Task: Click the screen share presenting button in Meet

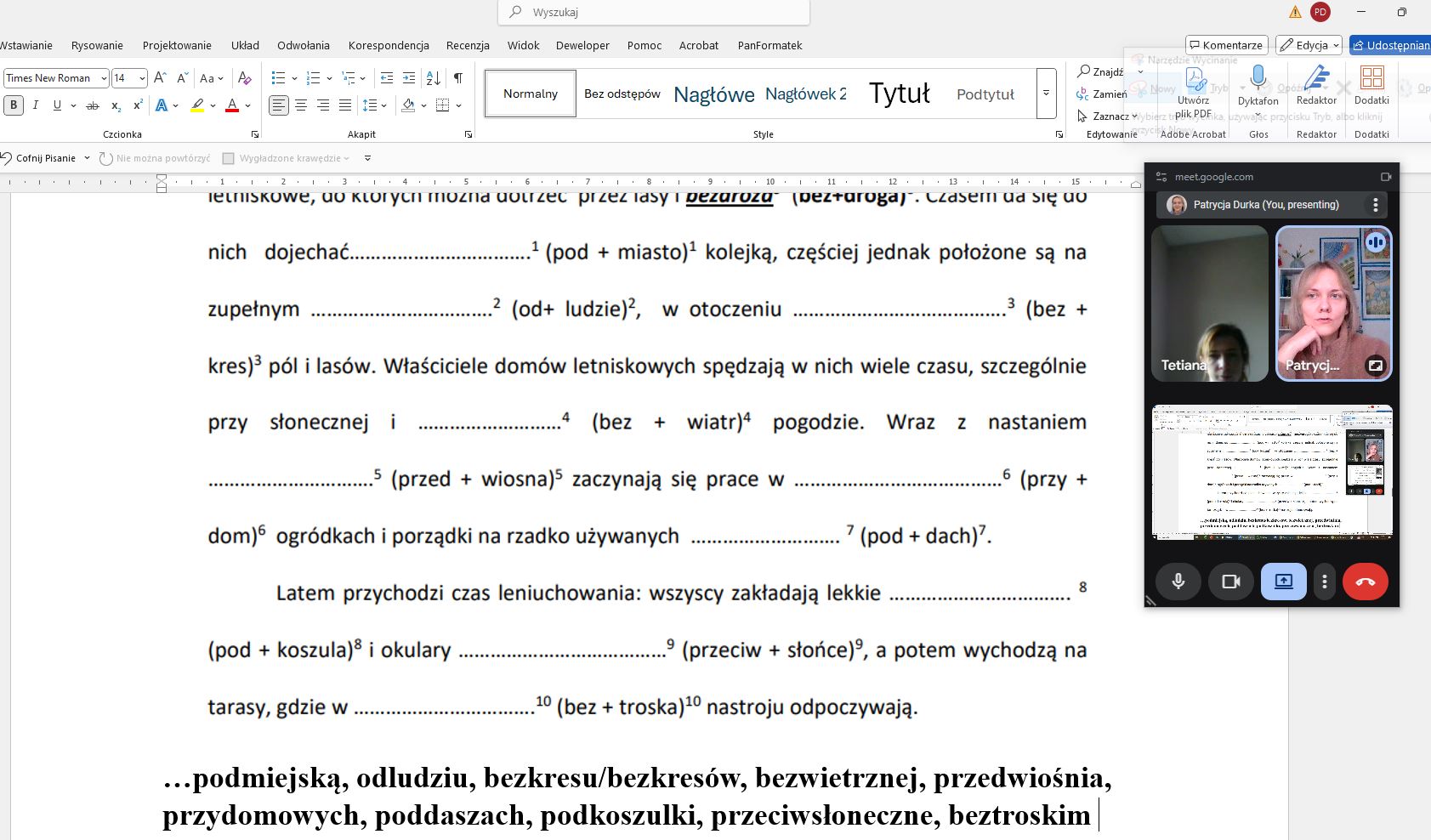Action: (x=1283, y=582)
